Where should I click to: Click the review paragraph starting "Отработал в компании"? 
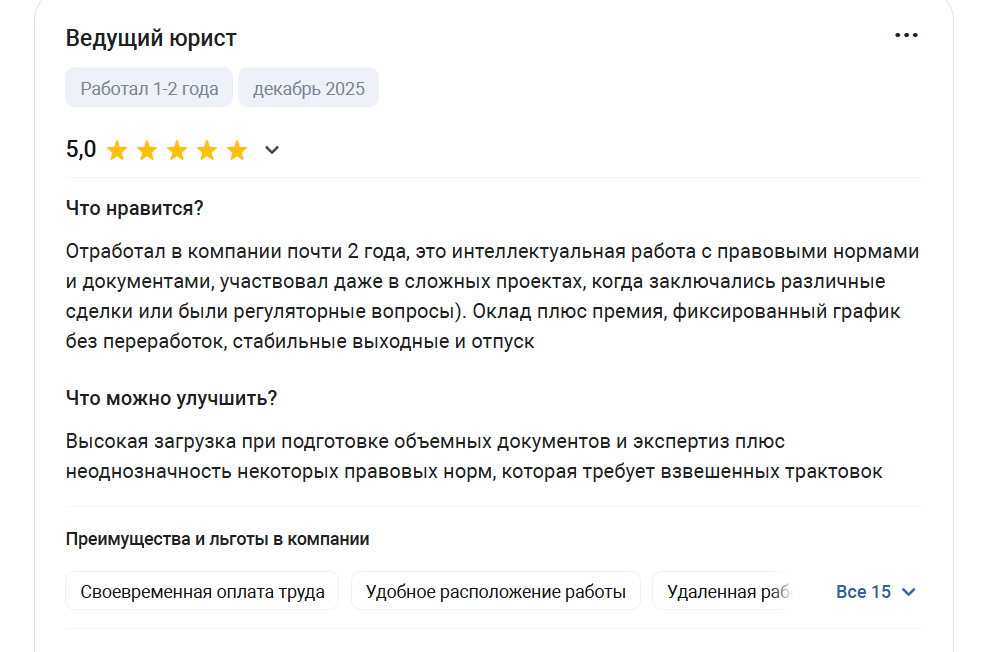(493, 296)
